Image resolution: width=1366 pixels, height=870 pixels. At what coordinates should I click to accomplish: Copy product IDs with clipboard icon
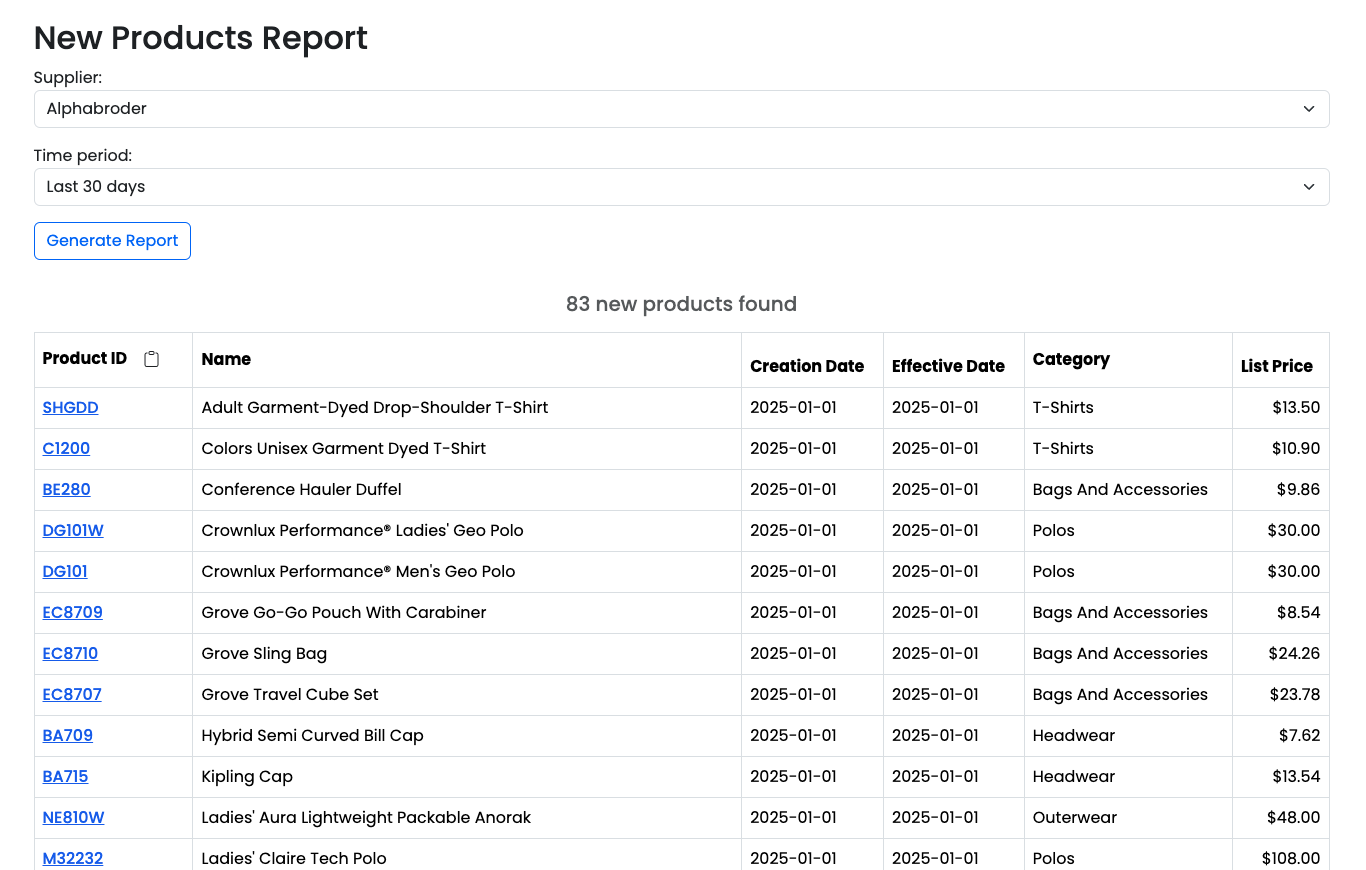tap(151, 359)
